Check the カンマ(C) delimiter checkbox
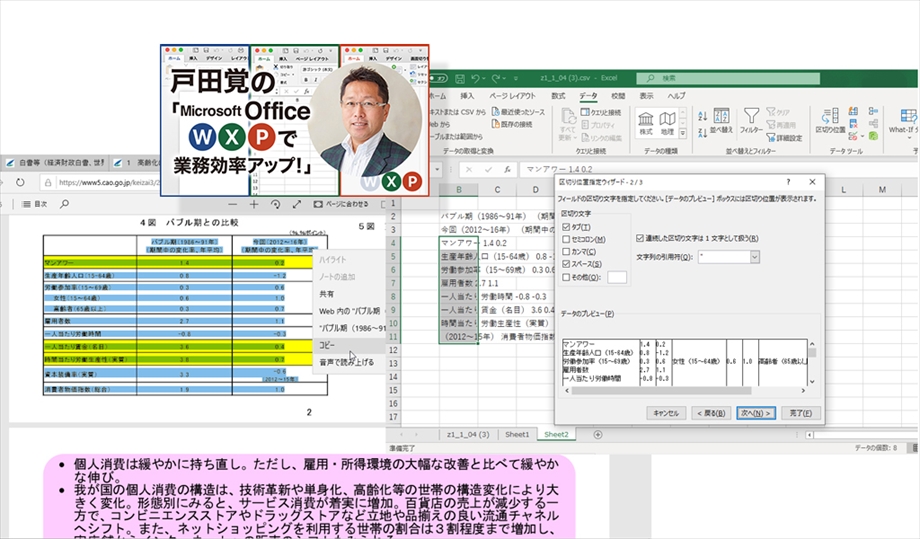The width and height of the screenshot is (920, 539). [x=566, y=252]
